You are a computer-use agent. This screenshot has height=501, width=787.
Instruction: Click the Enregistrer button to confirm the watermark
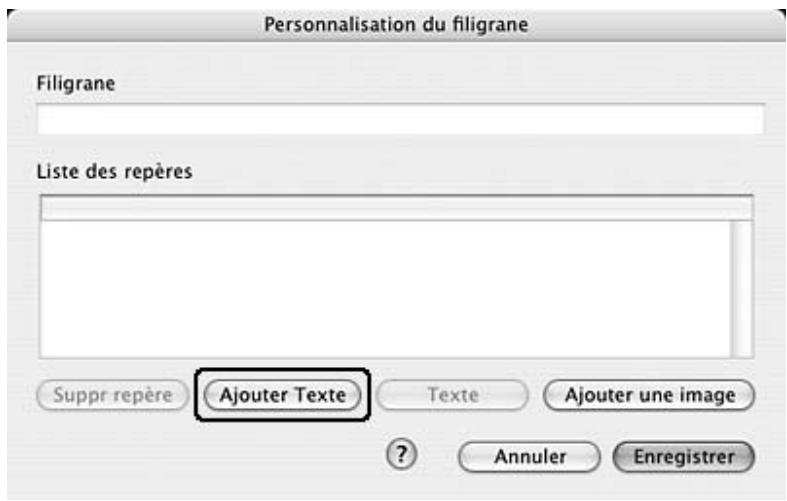(x=684, y=457)
